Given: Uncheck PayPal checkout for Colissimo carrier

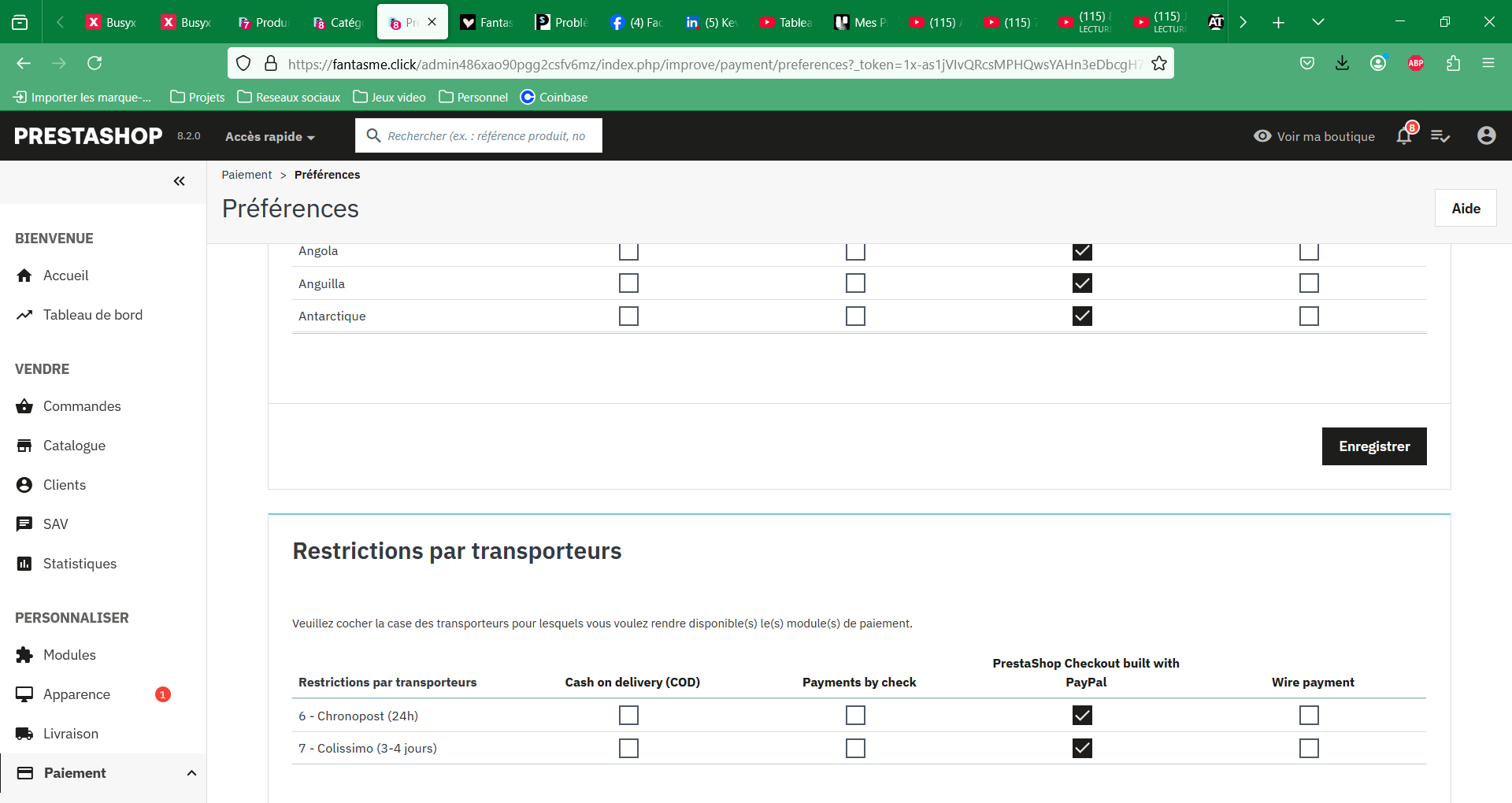Looking at the screenshot, I should (1082, 748).
